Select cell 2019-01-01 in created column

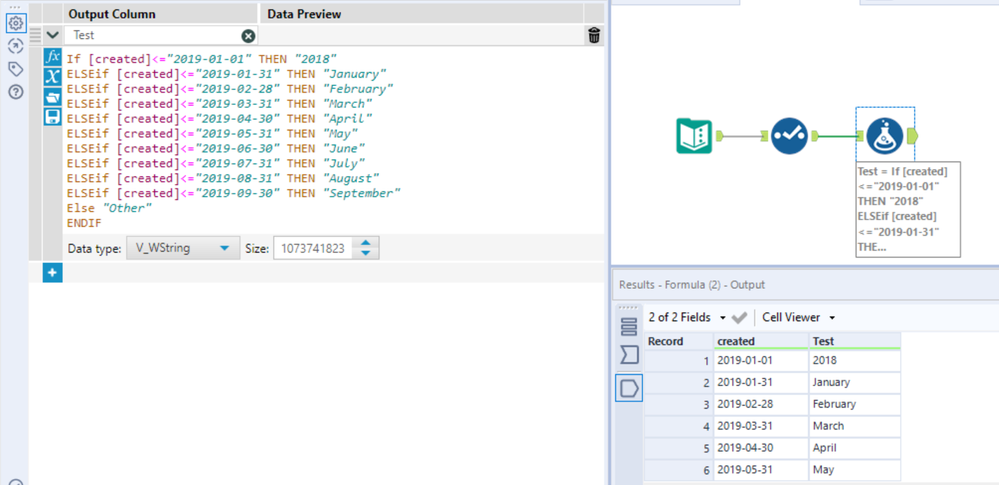[x=761, y=360]
